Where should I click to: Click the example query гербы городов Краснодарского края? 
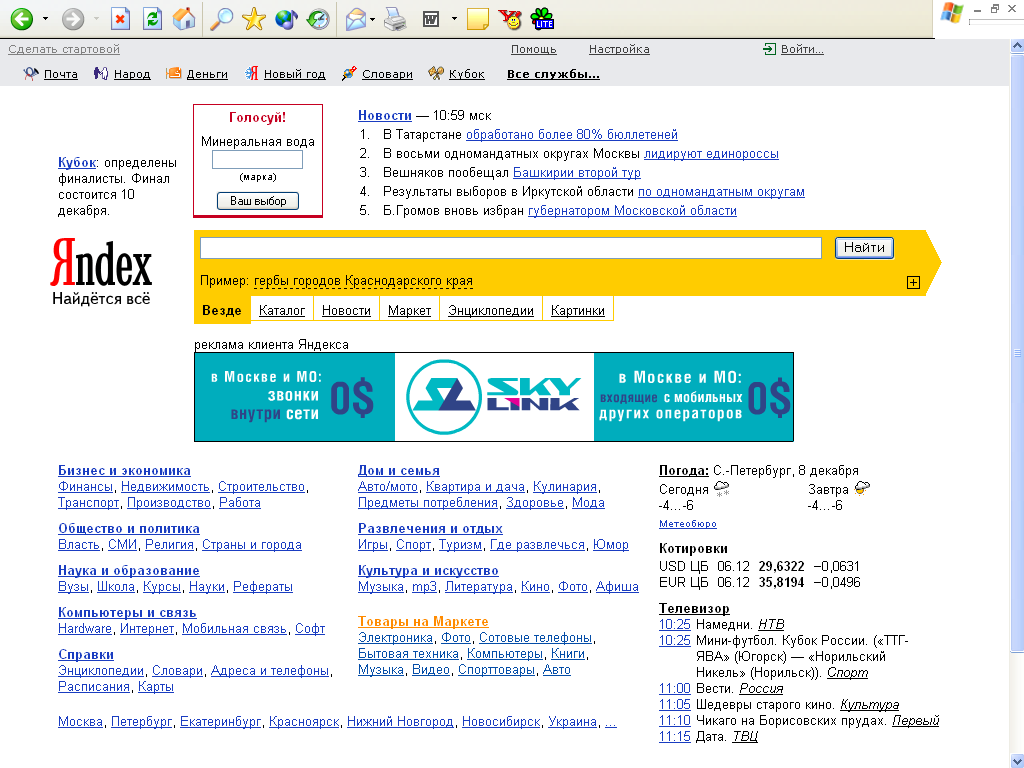click(x=363, y=281)
